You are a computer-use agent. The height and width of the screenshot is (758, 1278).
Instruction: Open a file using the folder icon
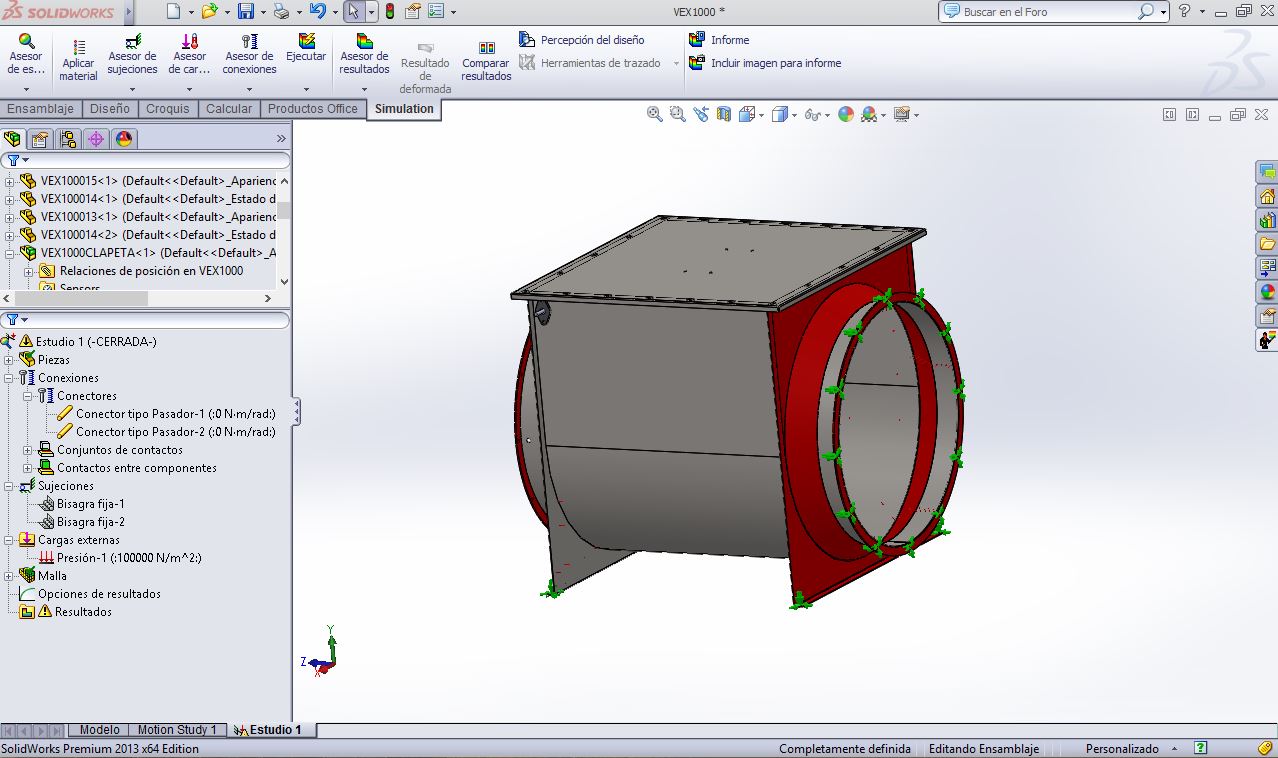(x=209, y=12)
